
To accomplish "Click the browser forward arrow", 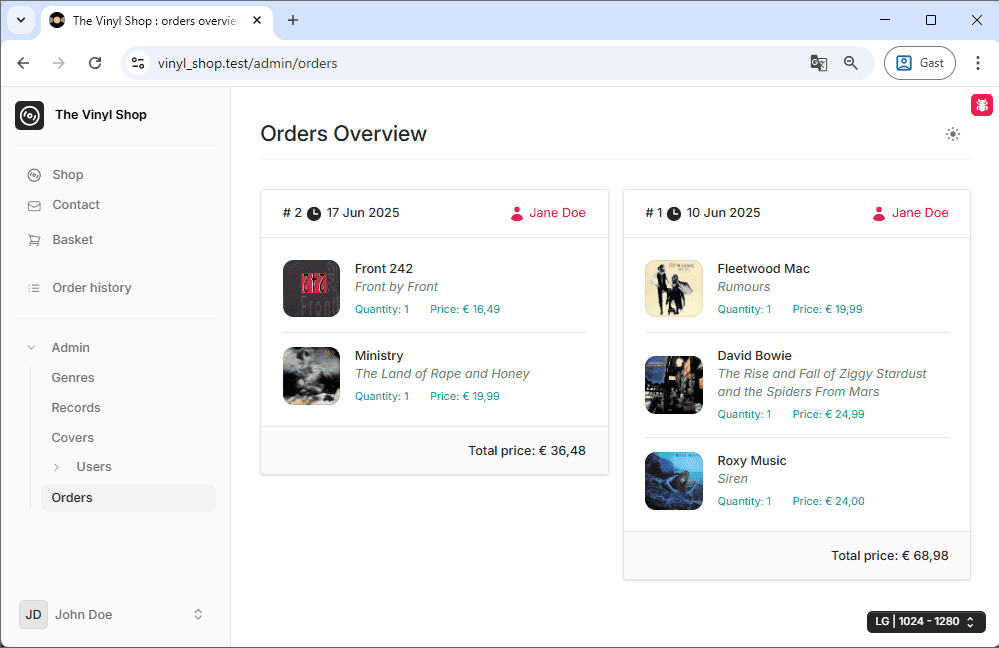I will [59, 63].
